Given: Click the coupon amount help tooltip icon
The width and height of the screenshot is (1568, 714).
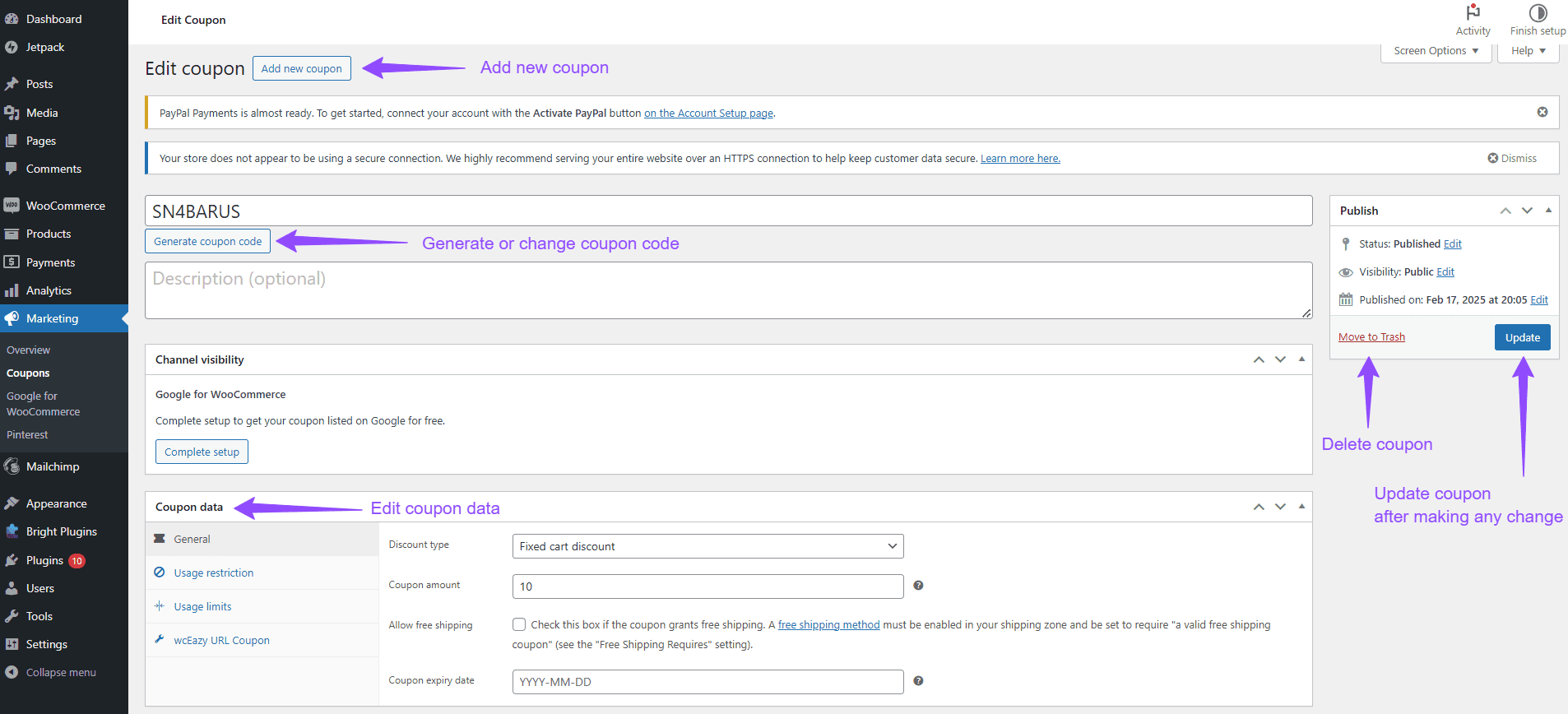Looking at the screenshot, I should pos(918,586).
